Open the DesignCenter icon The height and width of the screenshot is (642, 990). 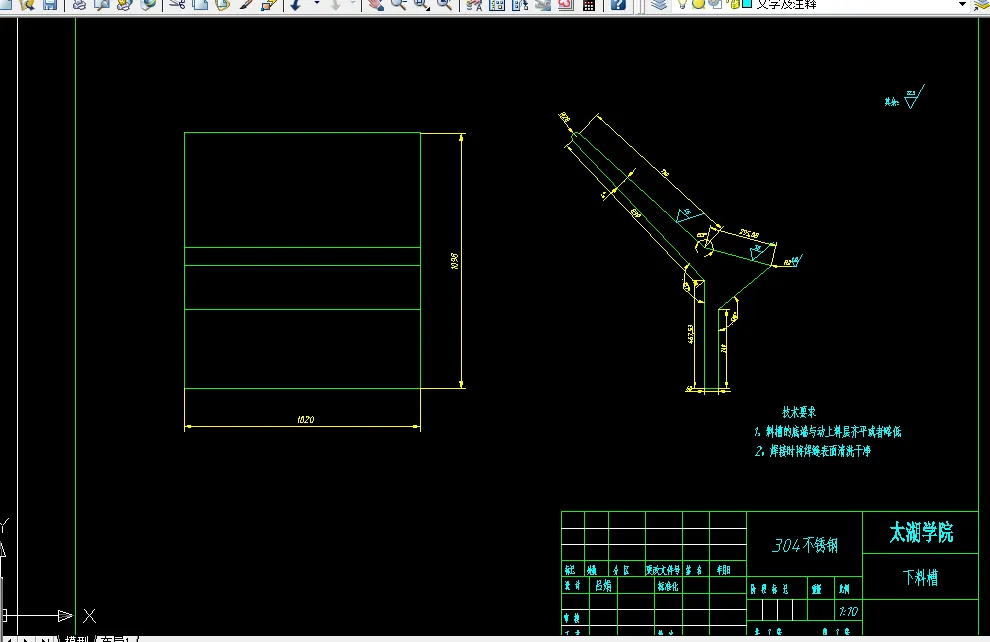[x=497, y=4]
